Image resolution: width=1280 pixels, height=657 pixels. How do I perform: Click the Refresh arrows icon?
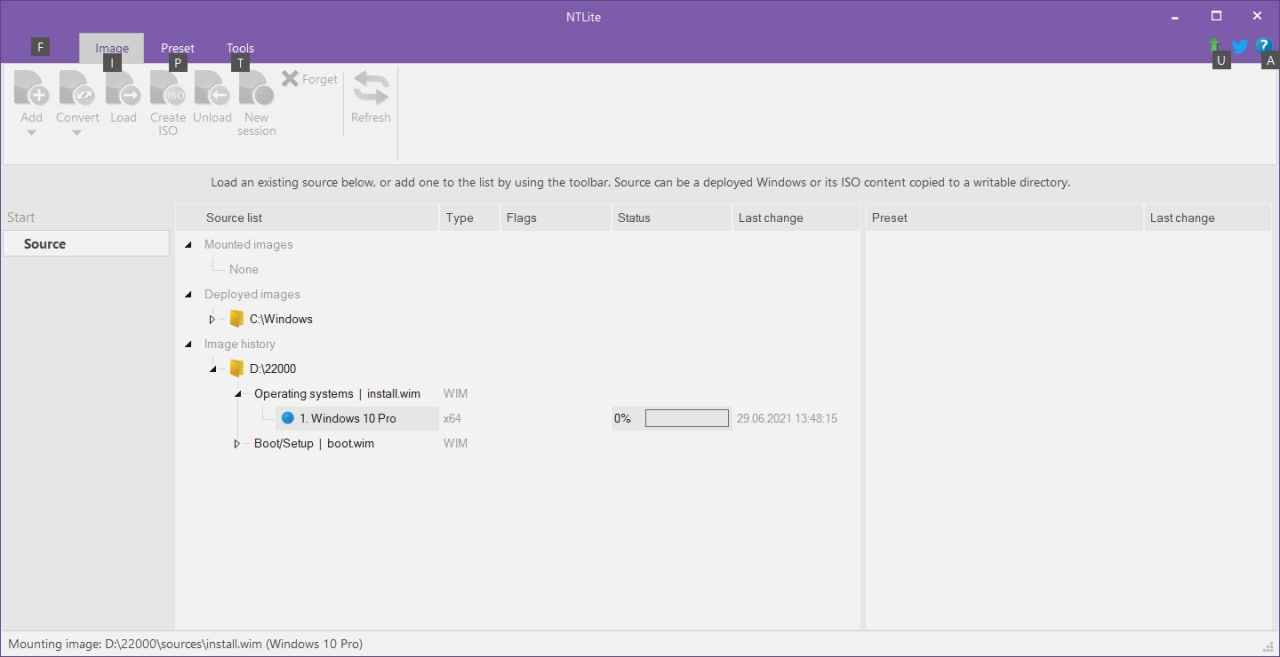[371, 88]
